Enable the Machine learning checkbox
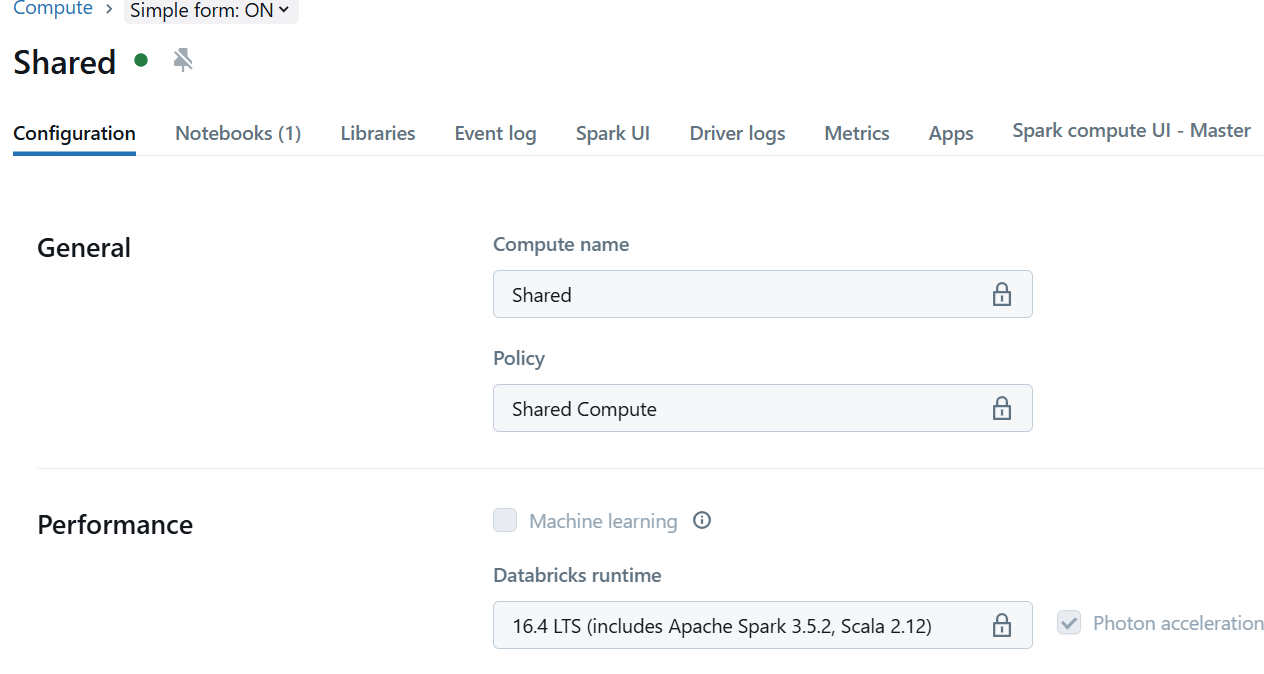The height and width of the screenshot is (674, 1264). [505, 520]
